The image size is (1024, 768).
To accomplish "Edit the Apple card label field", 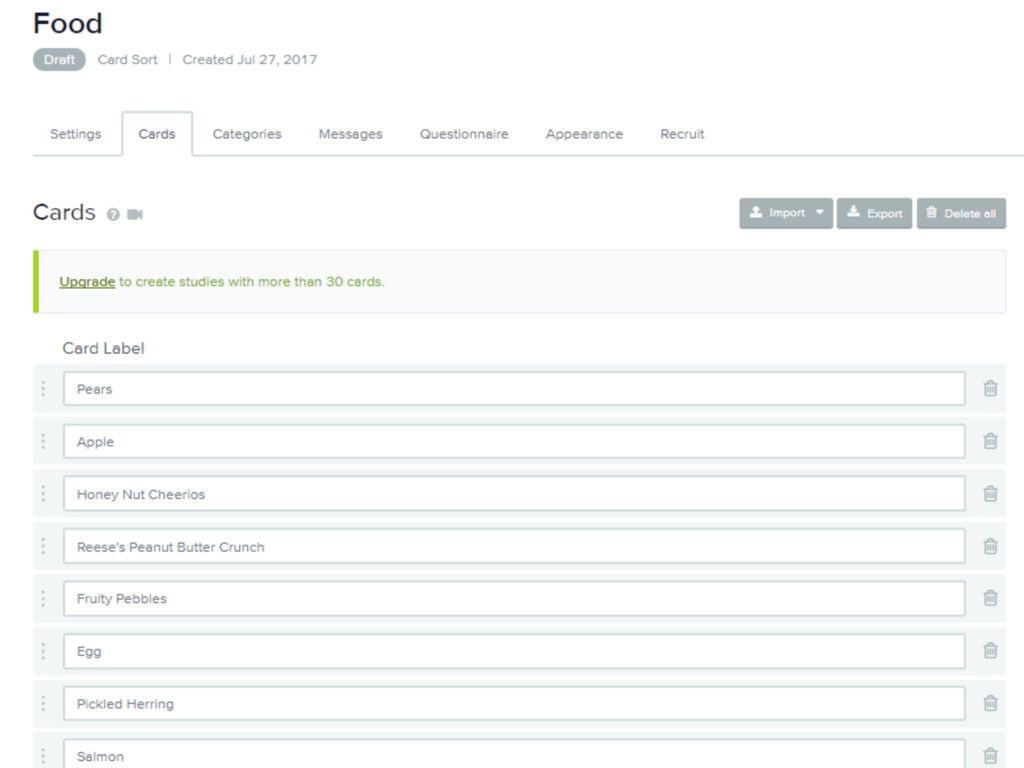I will [515, 441].
